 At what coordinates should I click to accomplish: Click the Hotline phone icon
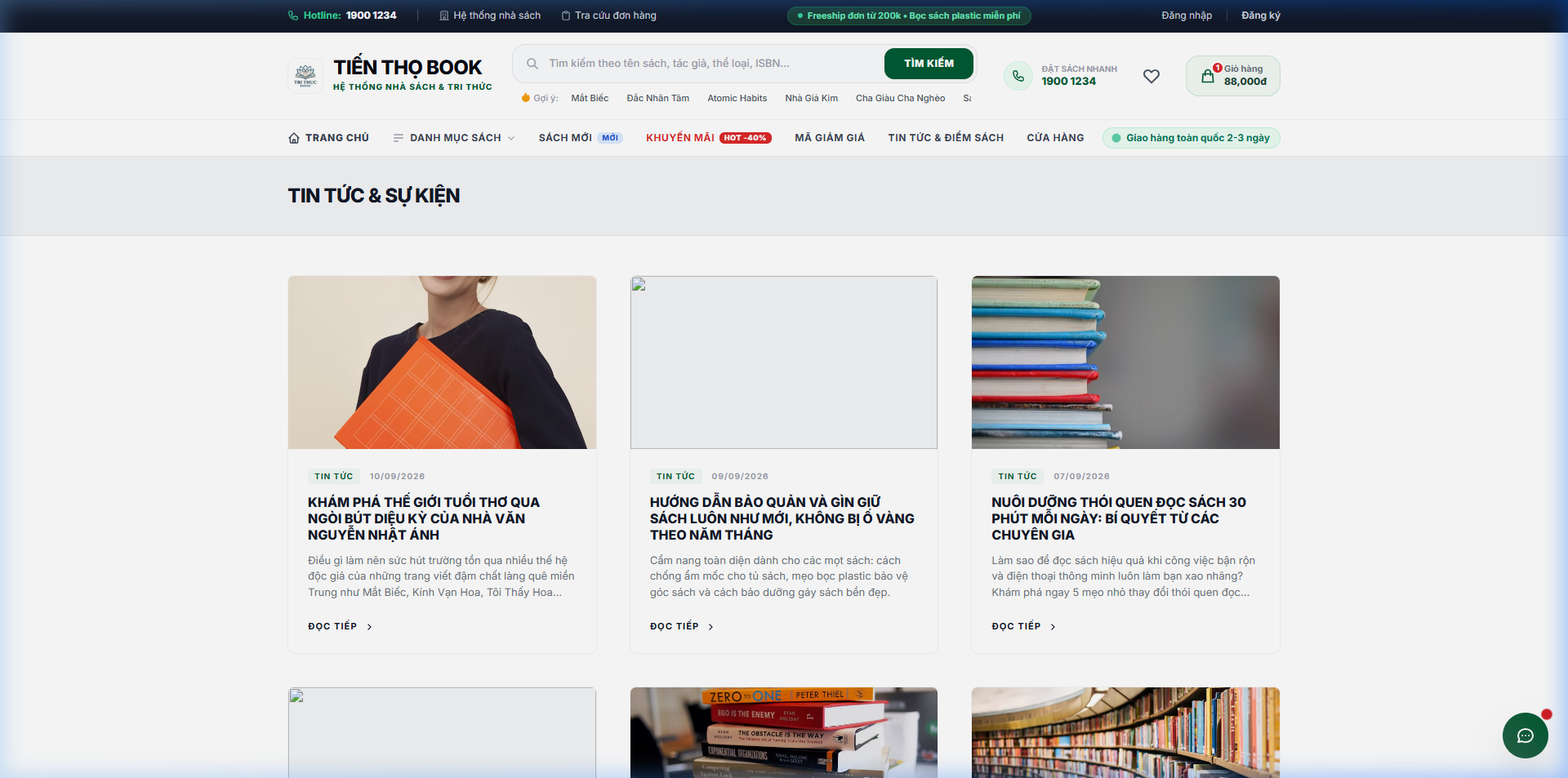tap(293, 16)
